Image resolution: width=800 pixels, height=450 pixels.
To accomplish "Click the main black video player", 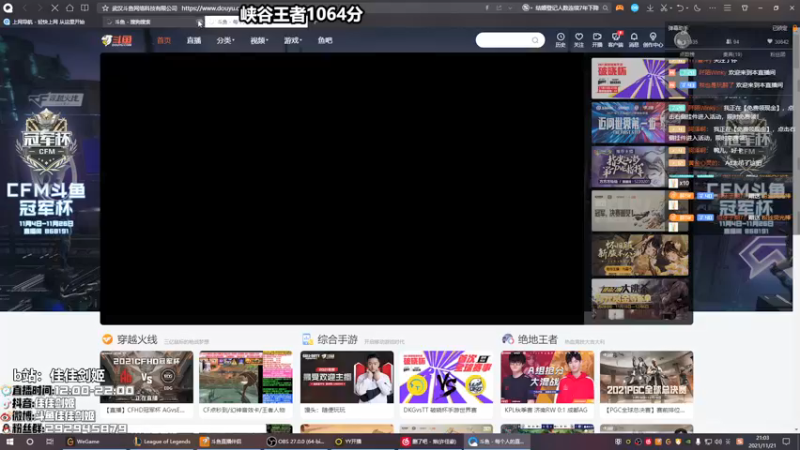I will tap(342, 188).
